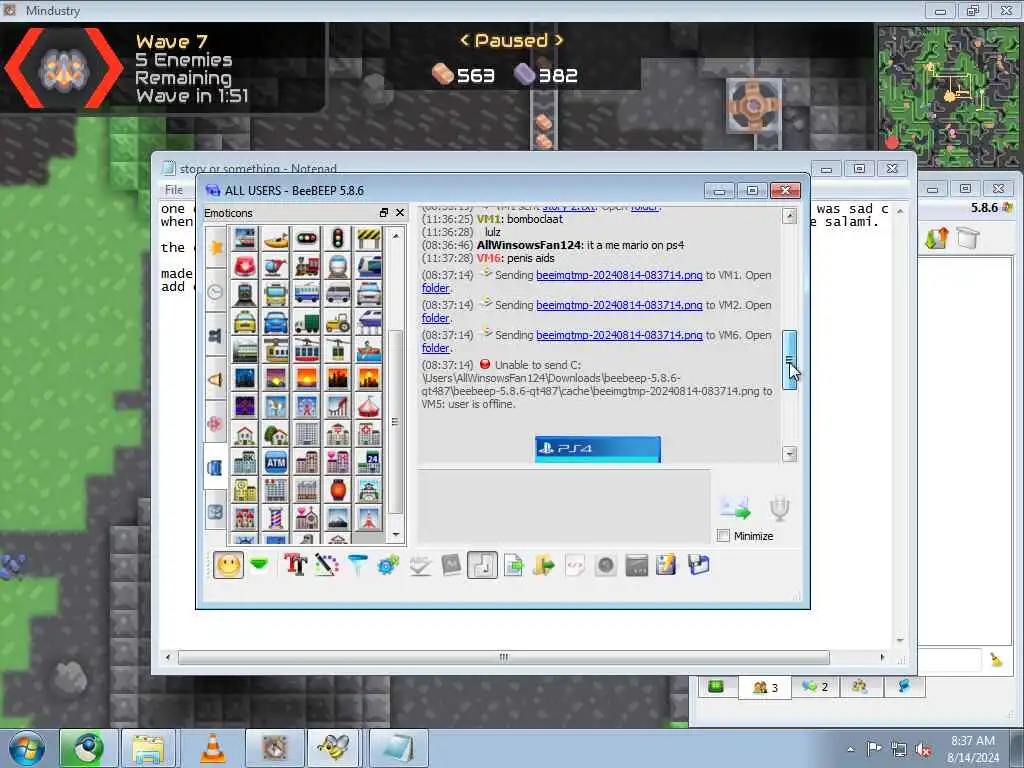Viewport: 1024px width, 768px height.
Task: Insert the steam locomotive emoticon
Action: click(x=307, y=266)
